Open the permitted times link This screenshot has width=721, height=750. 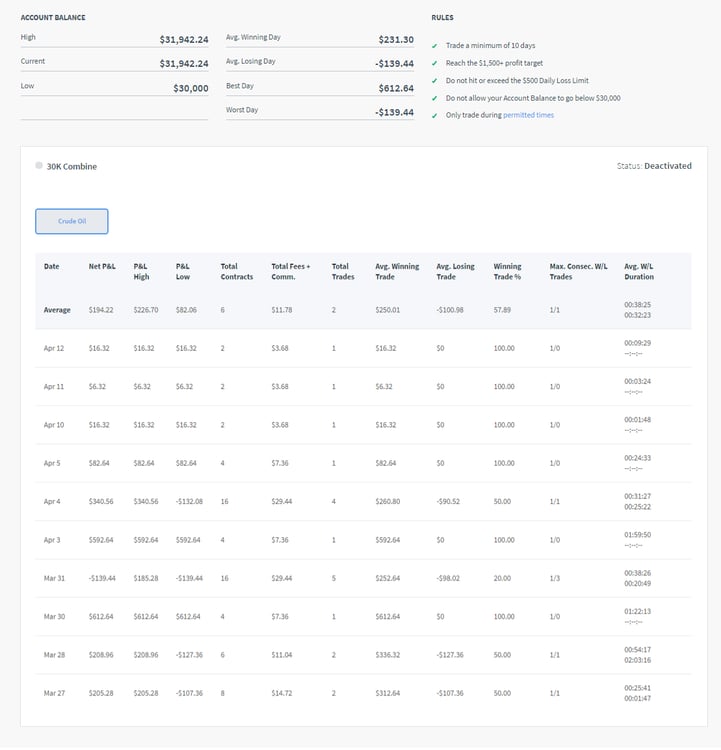(x=528, y=115)
